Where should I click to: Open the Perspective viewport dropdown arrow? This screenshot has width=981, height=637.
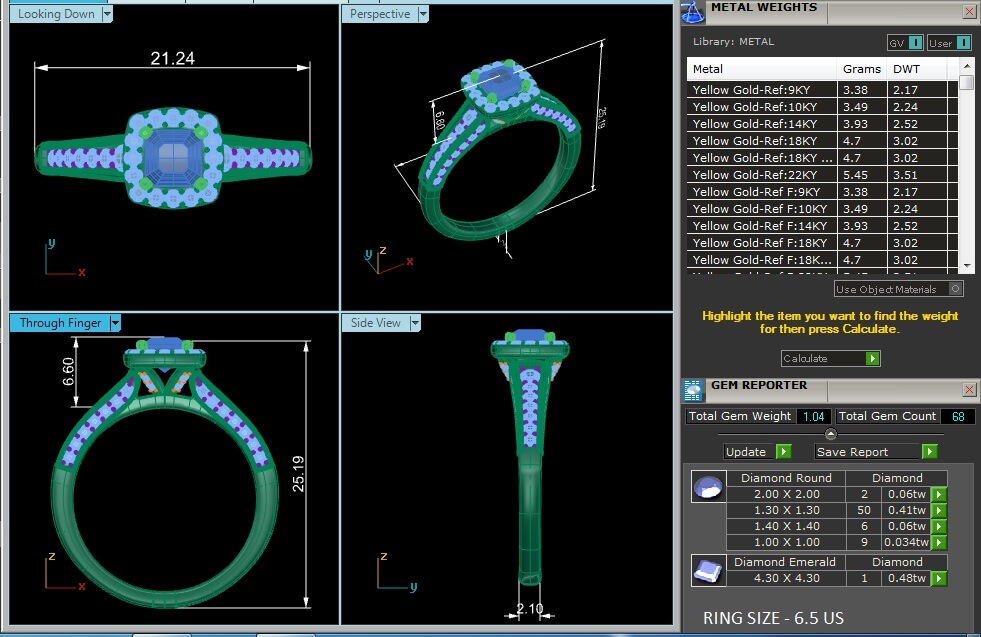coord(423,14)
